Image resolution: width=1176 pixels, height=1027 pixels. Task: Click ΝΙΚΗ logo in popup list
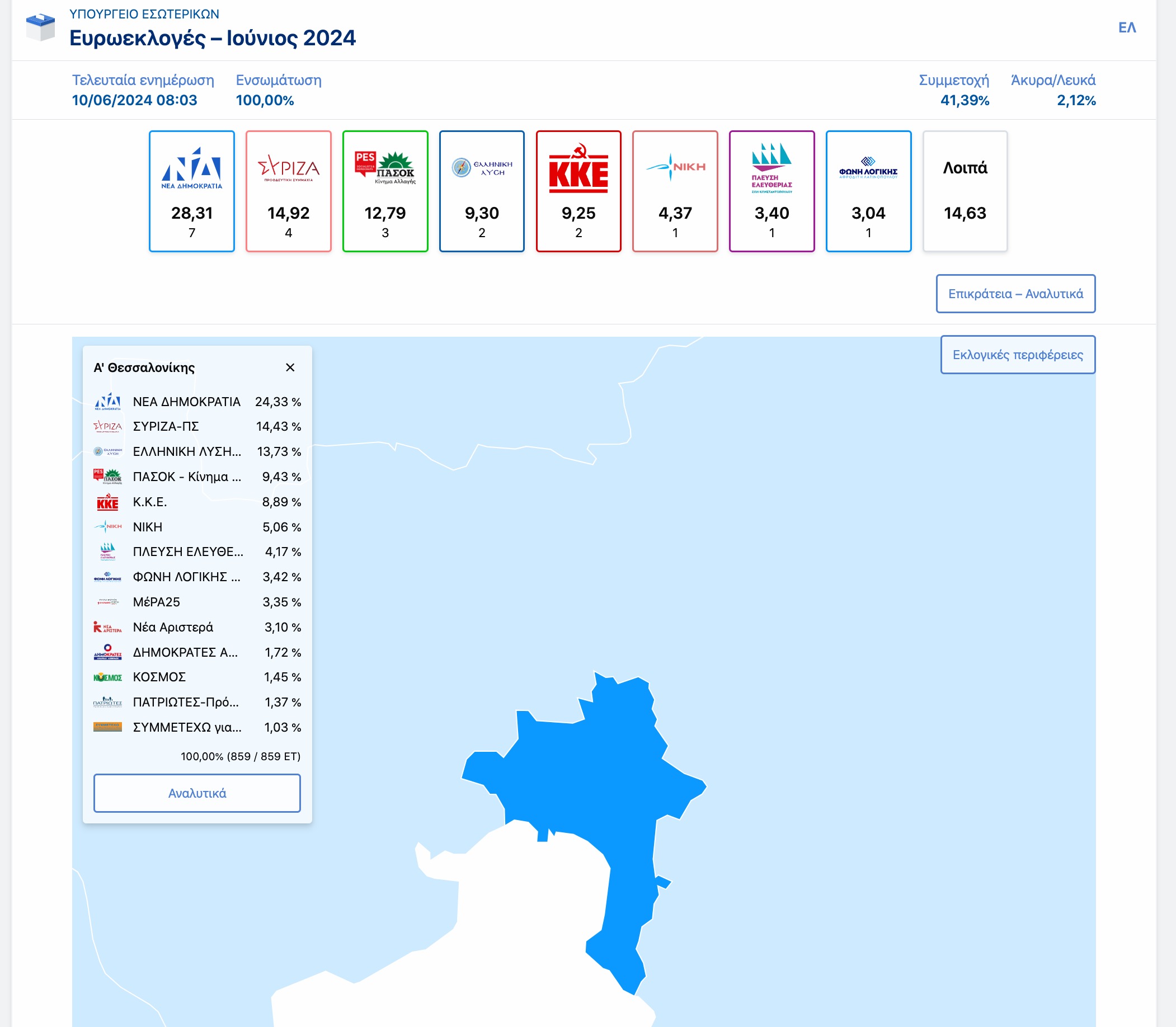pos(108,527)
